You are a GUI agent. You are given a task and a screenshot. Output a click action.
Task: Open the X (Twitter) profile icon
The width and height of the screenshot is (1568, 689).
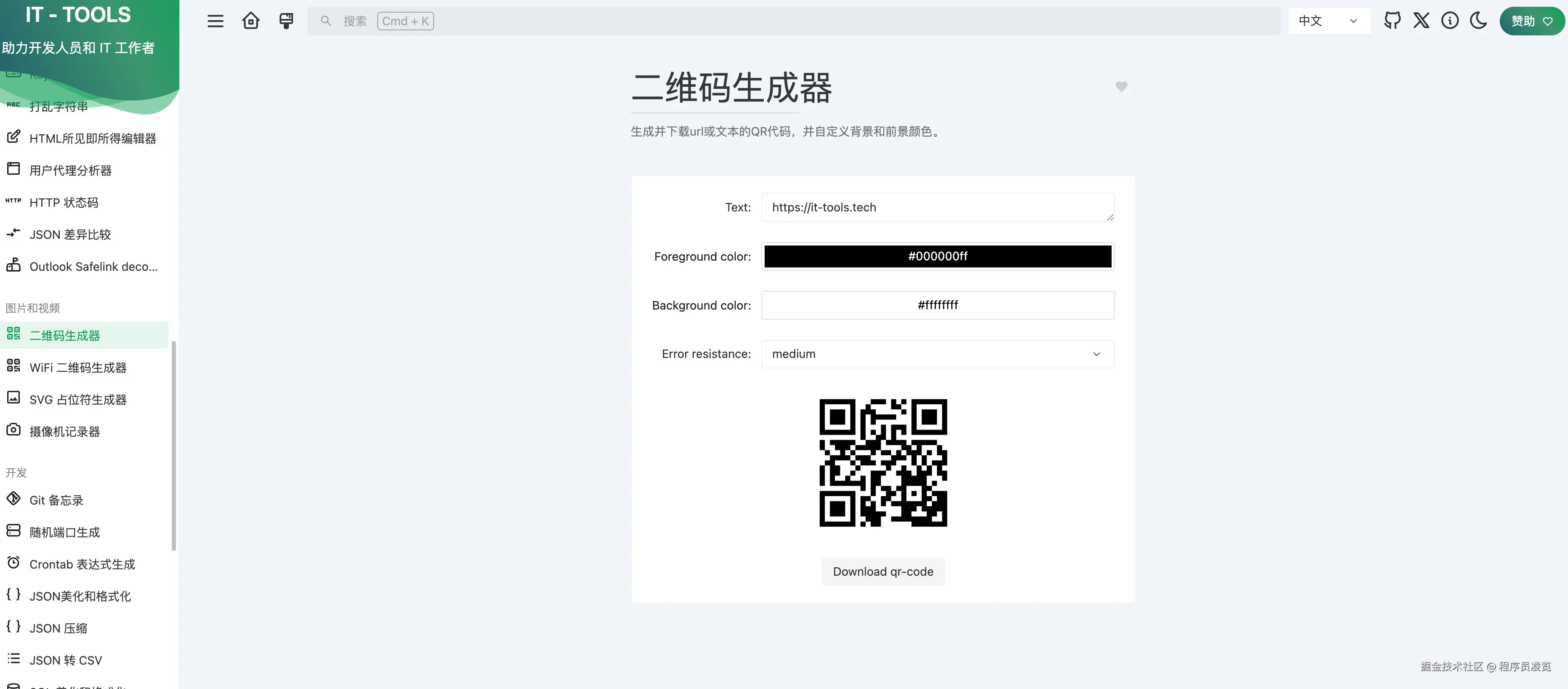pyautogui.click(x=1421, y=21)
